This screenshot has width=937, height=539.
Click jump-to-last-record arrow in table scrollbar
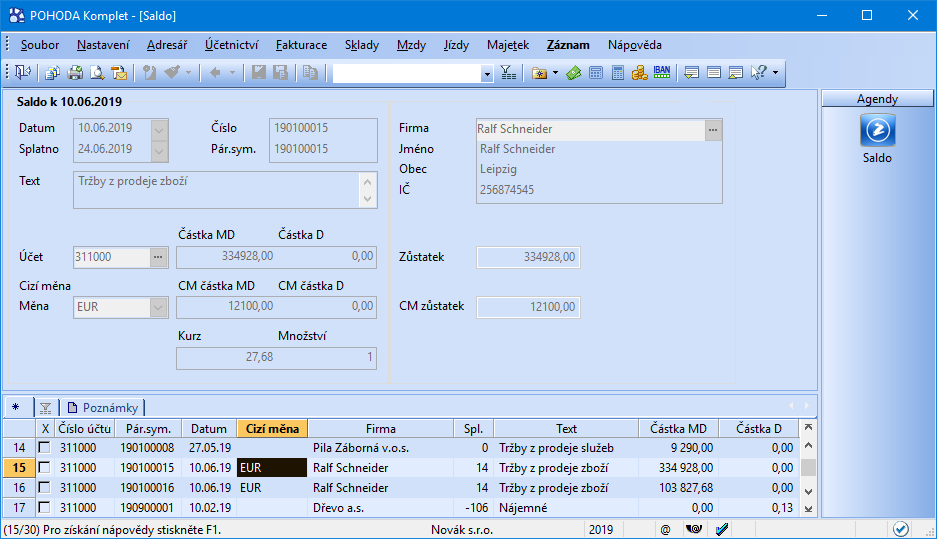tap(809, 509)
